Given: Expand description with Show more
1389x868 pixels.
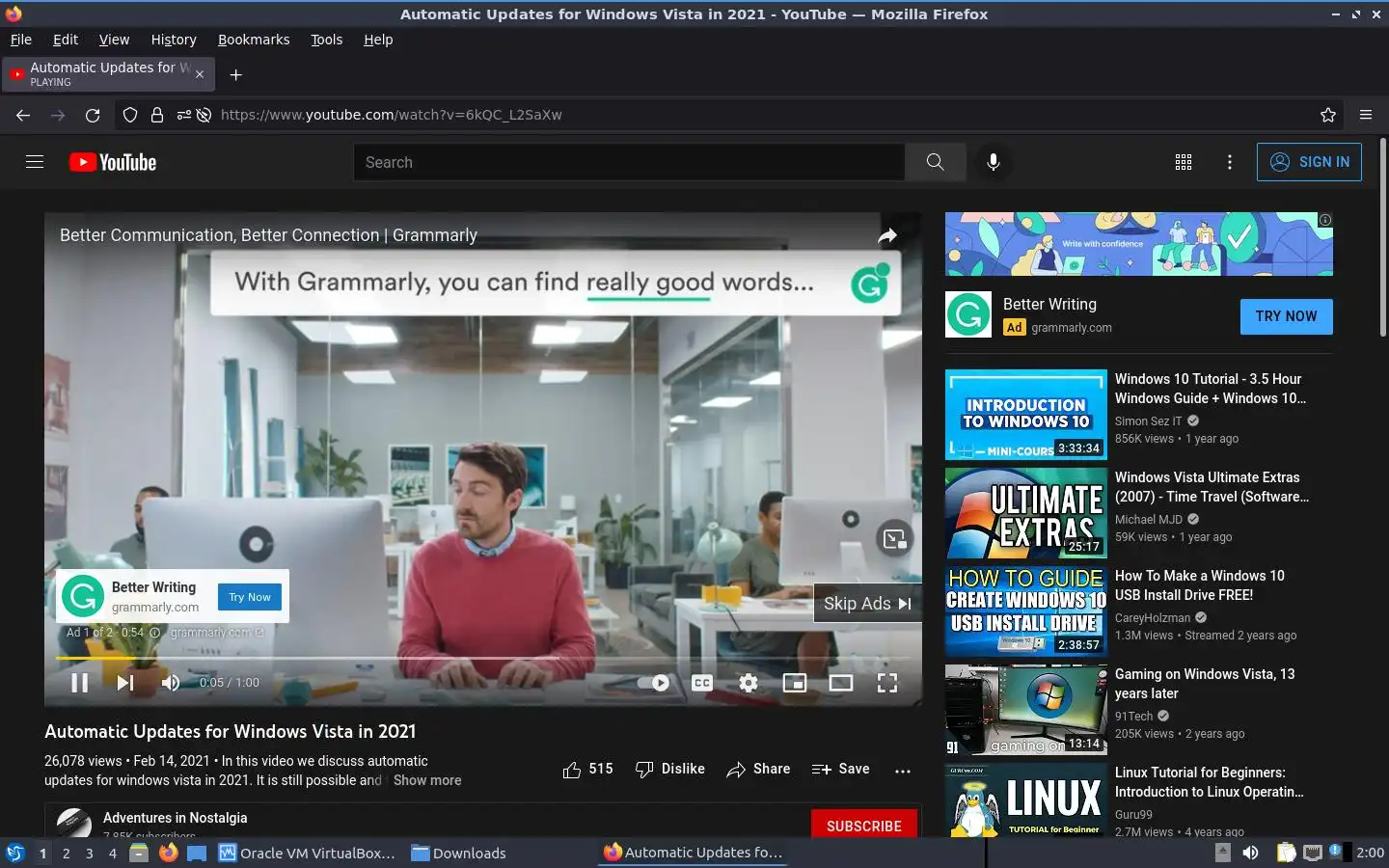Looking at the screenshot, I should coord(427,780).
